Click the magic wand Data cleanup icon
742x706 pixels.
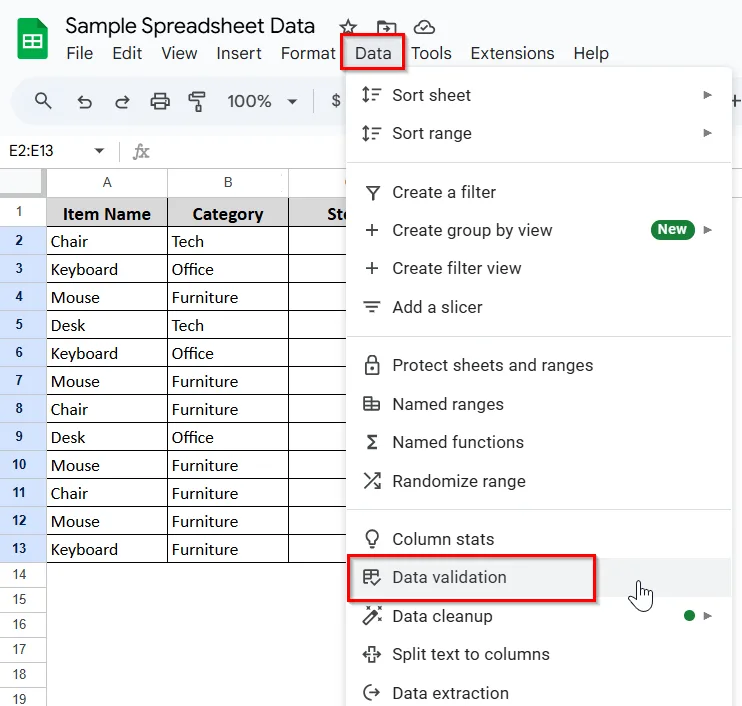(x=372, y=615)
